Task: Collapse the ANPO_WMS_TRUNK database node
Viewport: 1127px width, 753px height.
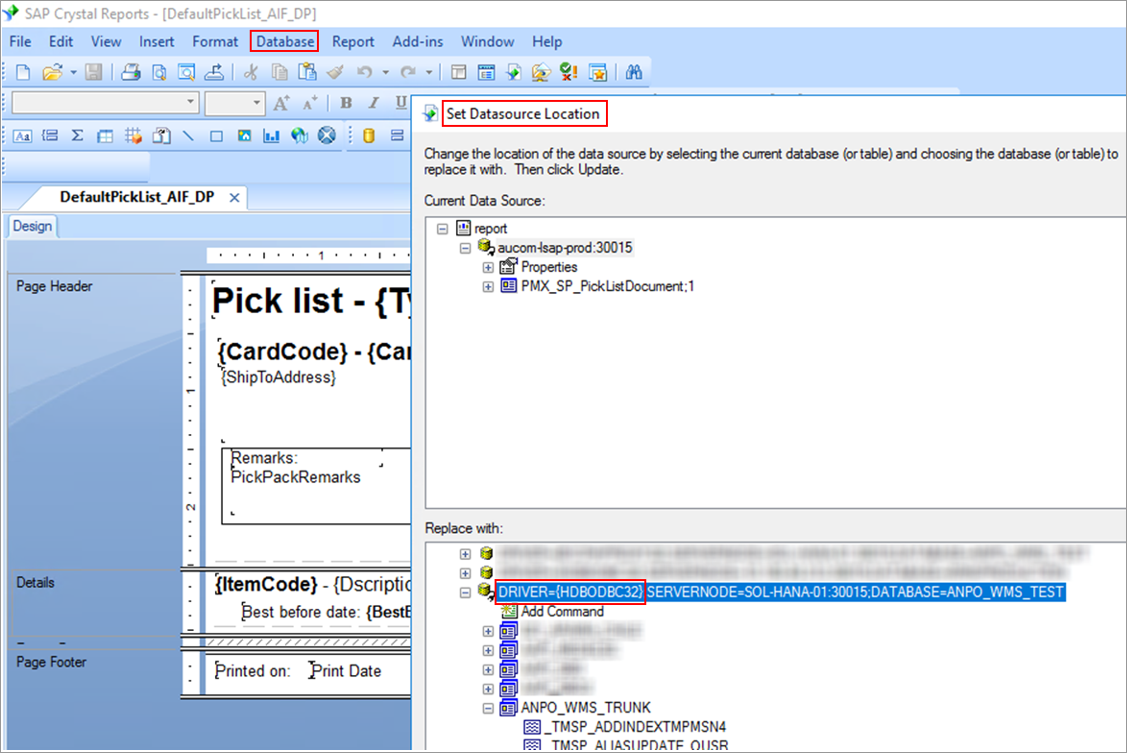Action: (x=487, y=708)
